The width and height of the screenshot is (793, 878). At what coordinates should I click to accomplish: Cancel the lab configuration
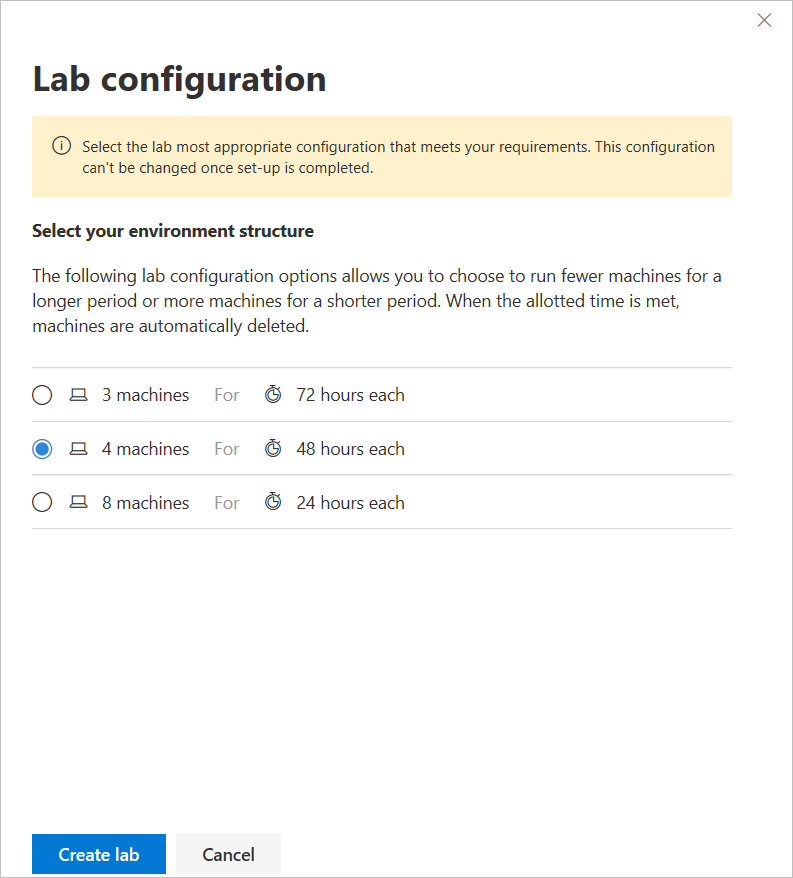[x=228, y=855]
